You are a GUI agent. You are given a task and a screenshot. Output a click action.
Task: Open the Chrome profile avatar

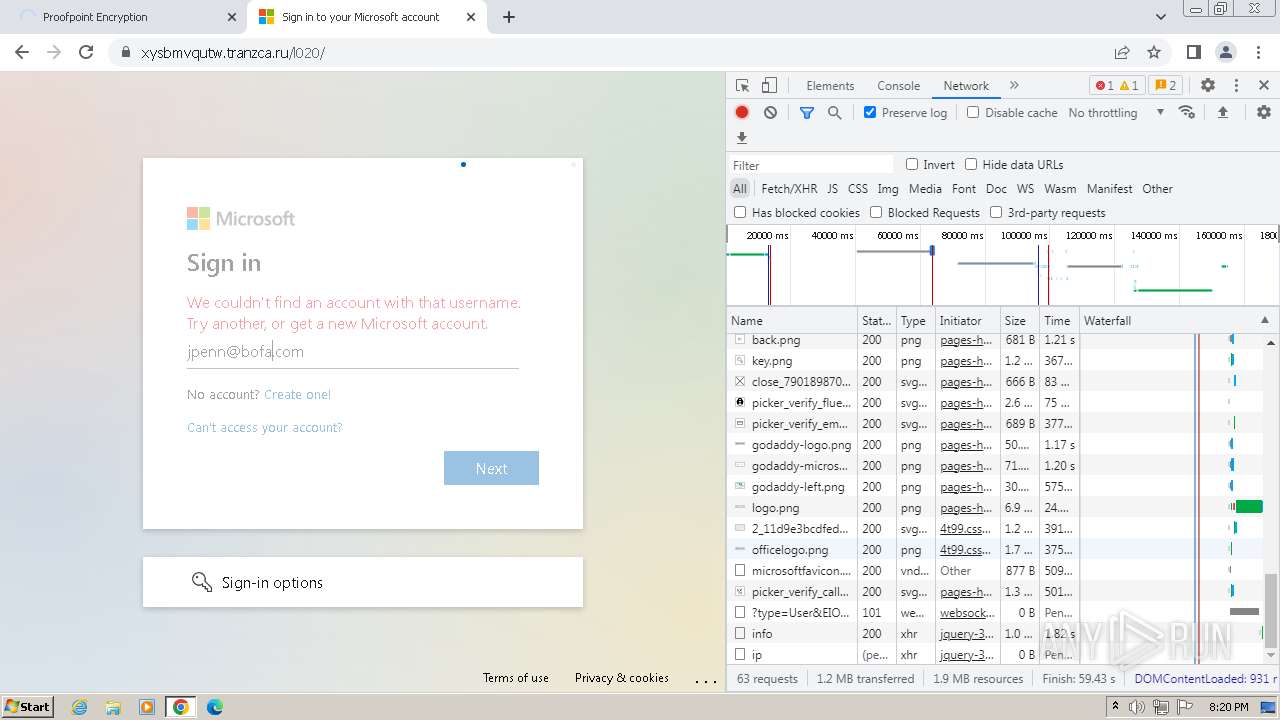[1225, 52]
